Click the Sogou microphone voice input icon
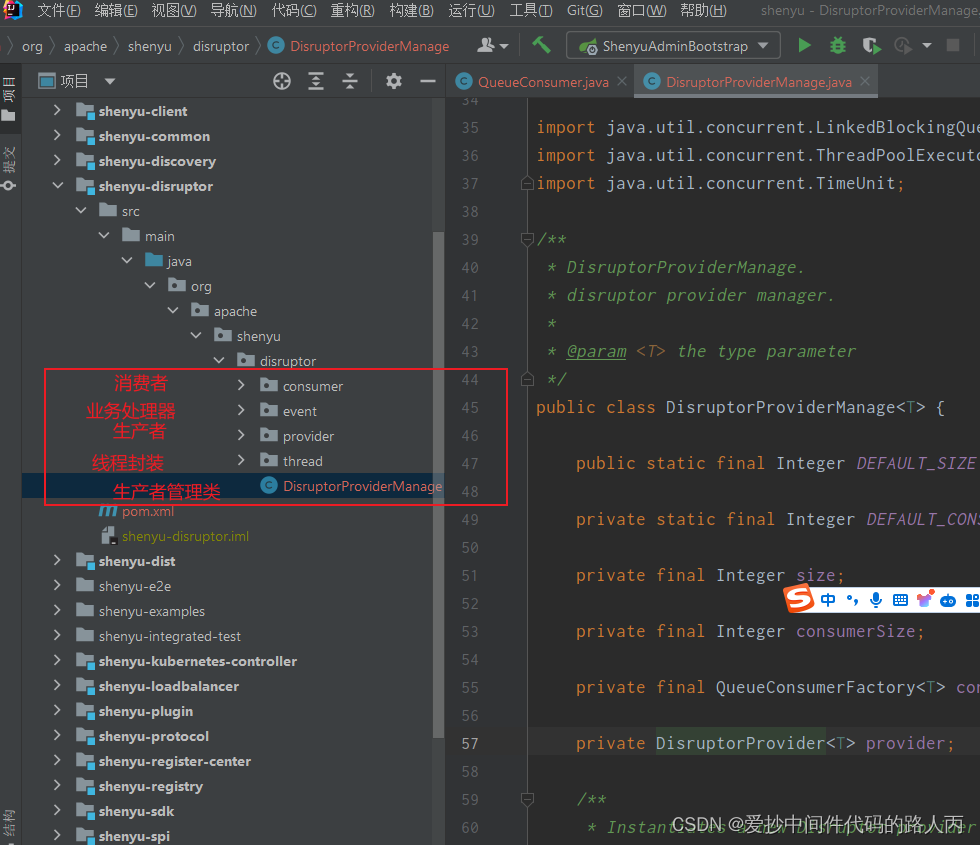980x845 pixels. tap(876, 600)
